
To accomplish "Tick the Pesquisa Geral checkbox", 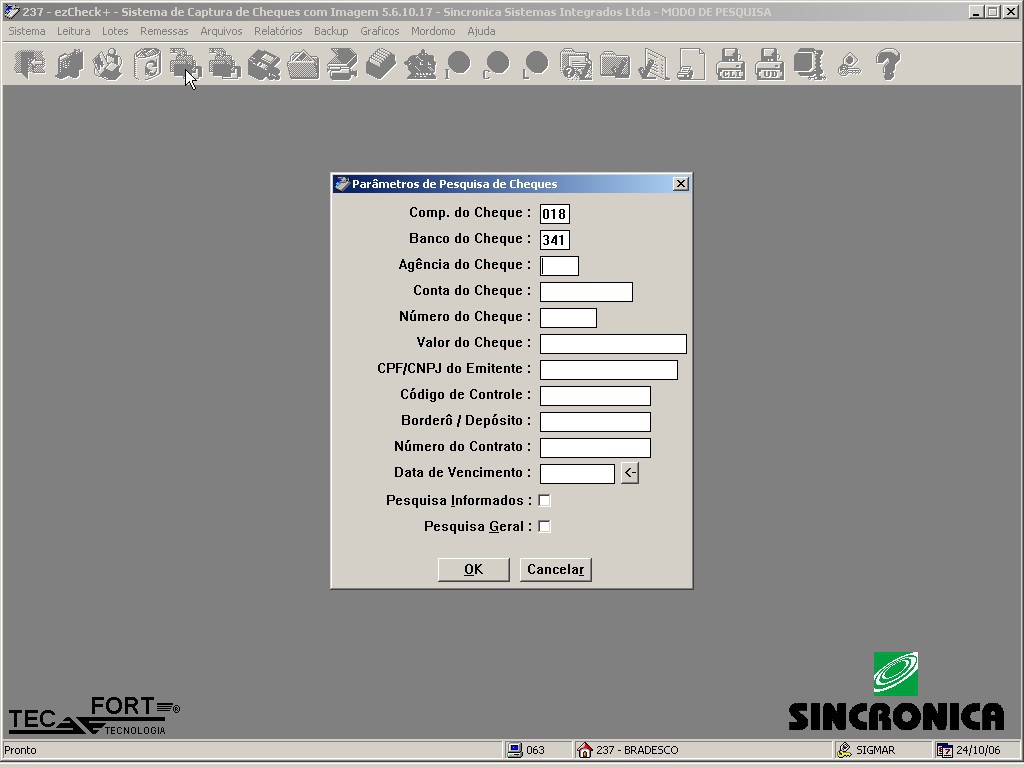I will (545, 526).
